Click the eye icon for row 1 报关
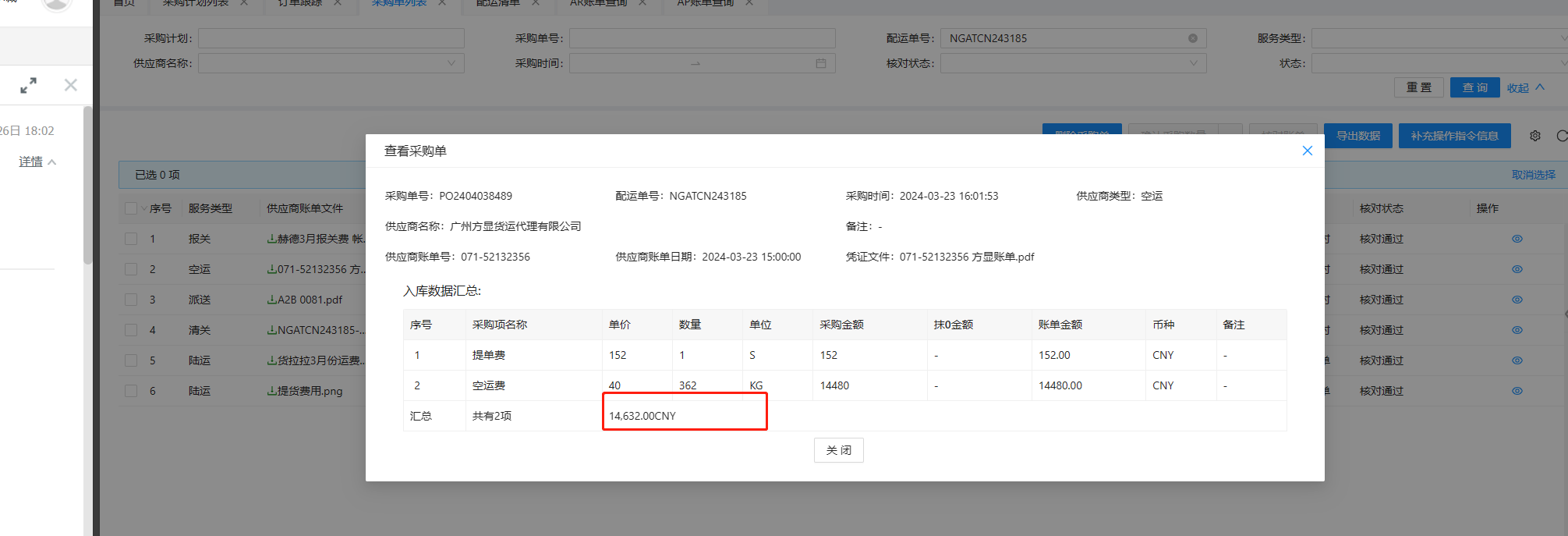Image resolution: width=1568 pixels, height=536 pixels. [1517, 239]
